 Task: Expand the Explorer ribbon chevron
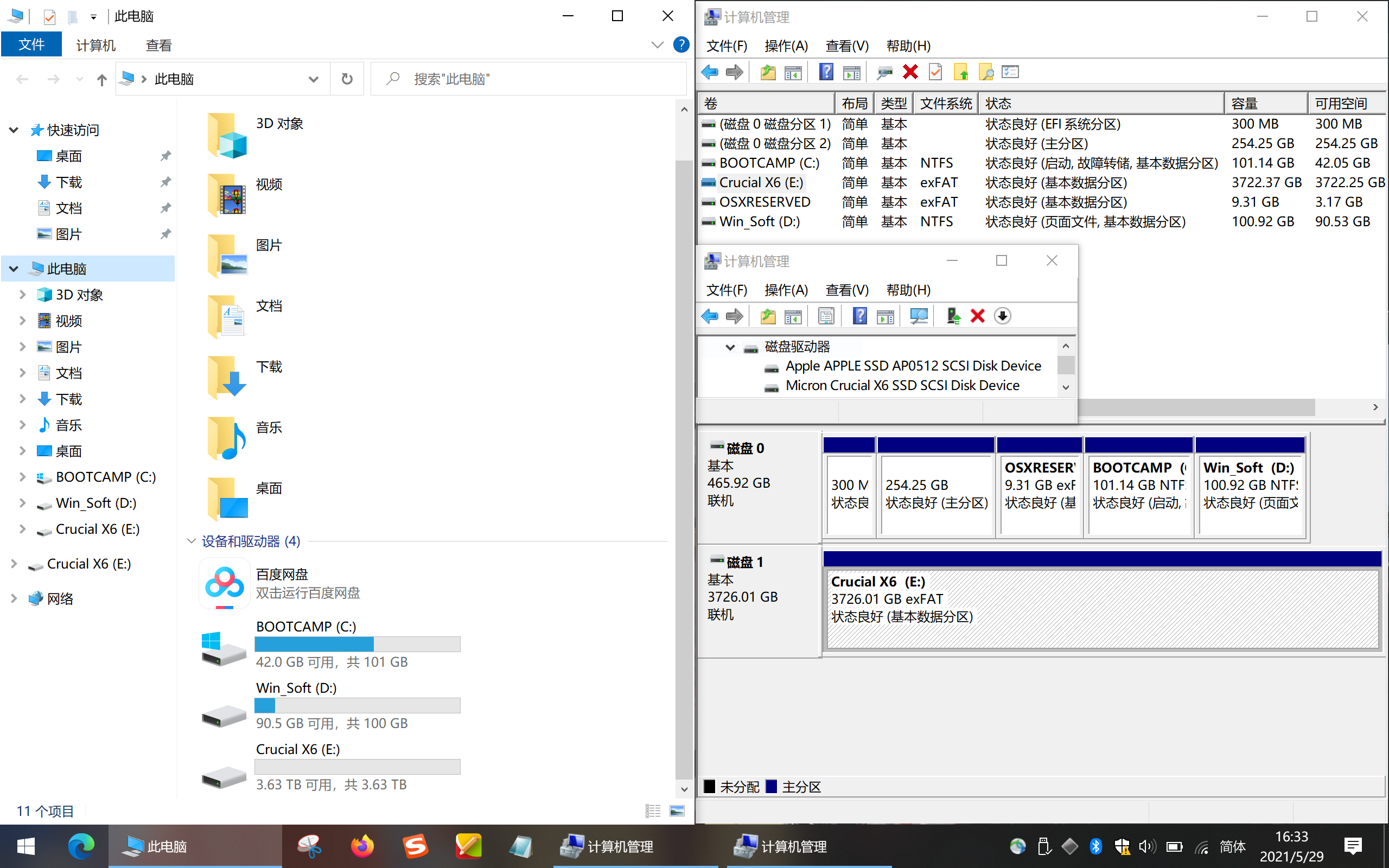657,45
